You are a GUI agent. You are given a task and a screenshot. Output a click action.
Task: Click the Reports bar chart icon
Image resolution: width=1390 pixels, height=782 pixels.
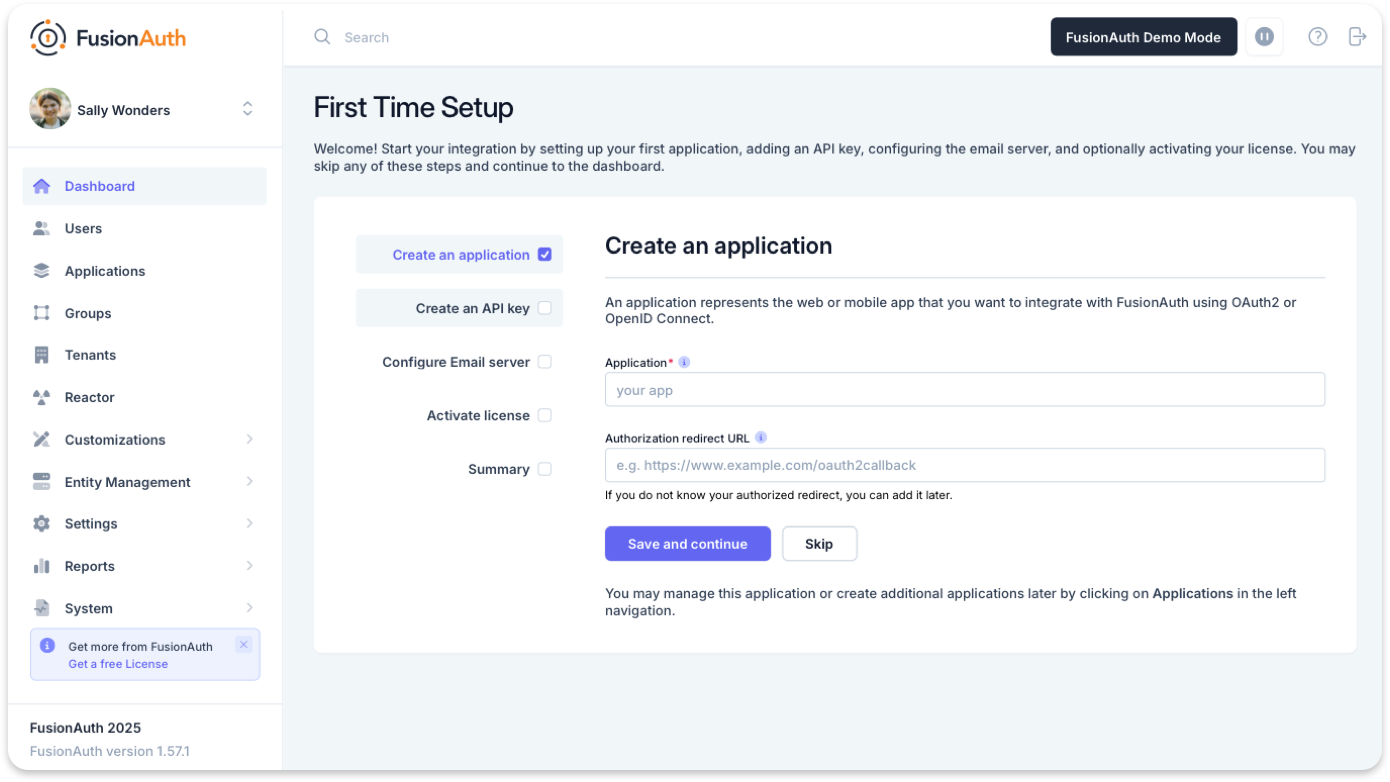click(41, 566)
